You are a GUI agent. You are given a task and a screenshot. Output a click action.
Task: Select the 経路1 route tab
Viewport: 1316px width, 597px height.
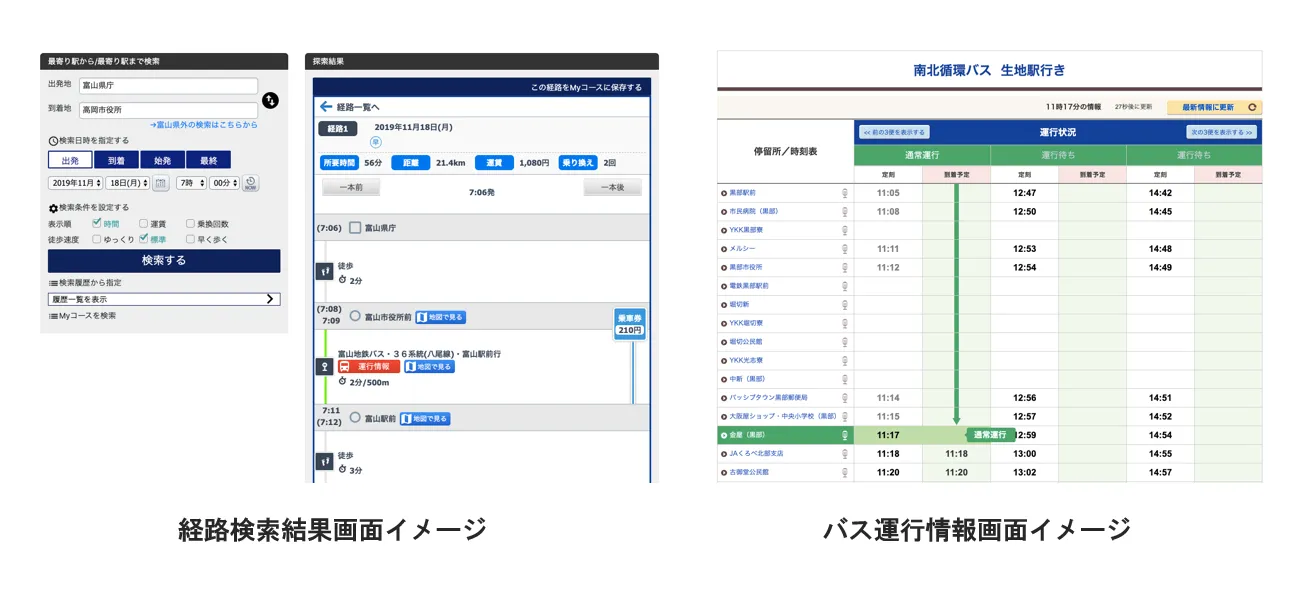coord(338,128)
